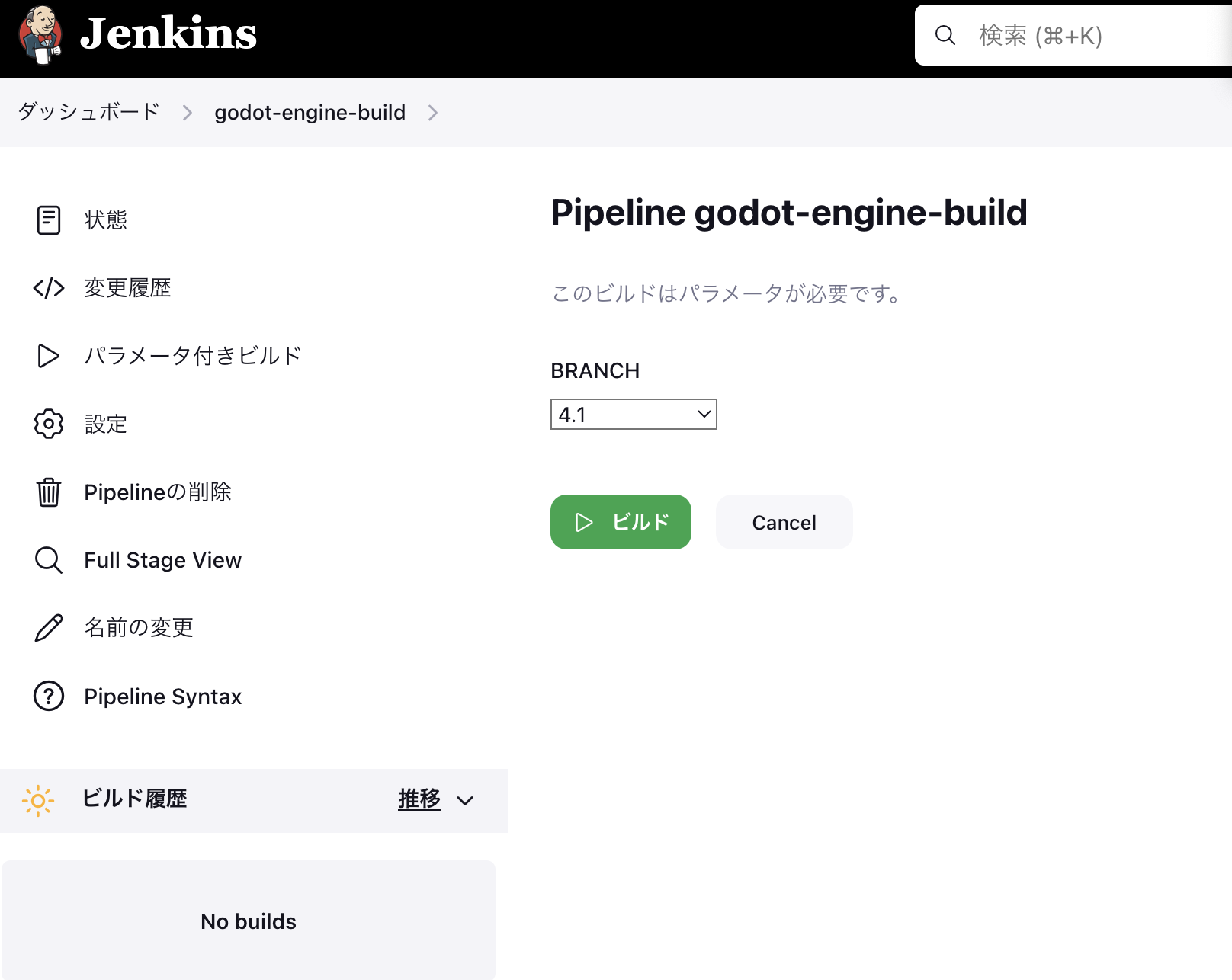Screen dimensions: 1232x980
Task: Click the 名前の変更 pencil icon
Action: tap(49, 628)
